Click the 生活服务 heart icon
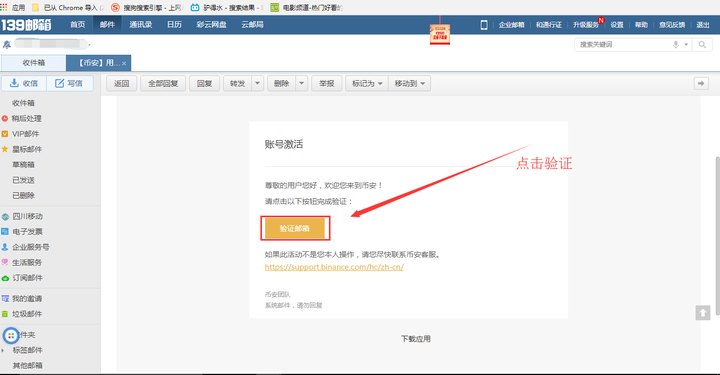This screenshot has height=375, width=720. (x=5, y=263)
